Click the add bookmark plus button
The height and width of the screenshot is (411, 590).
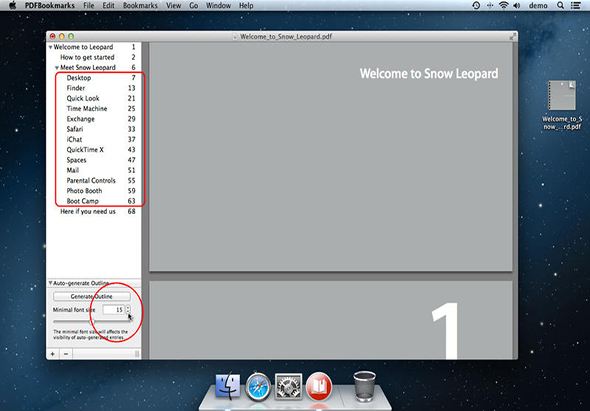click(53, 354)
